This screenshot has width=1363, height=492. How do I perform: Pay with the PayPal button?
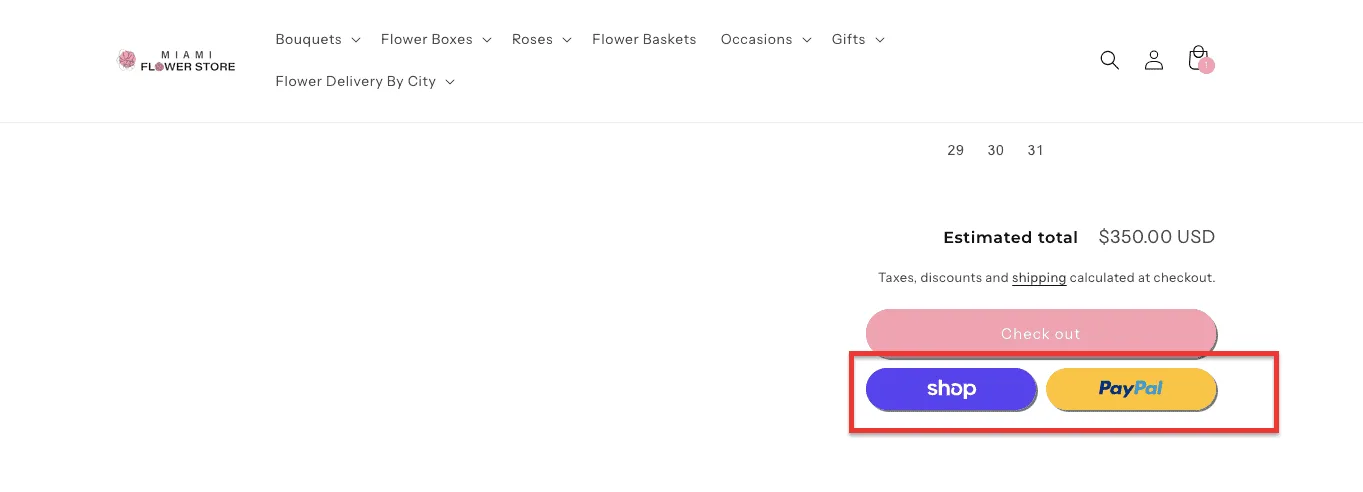click(x=1131, y=389)
